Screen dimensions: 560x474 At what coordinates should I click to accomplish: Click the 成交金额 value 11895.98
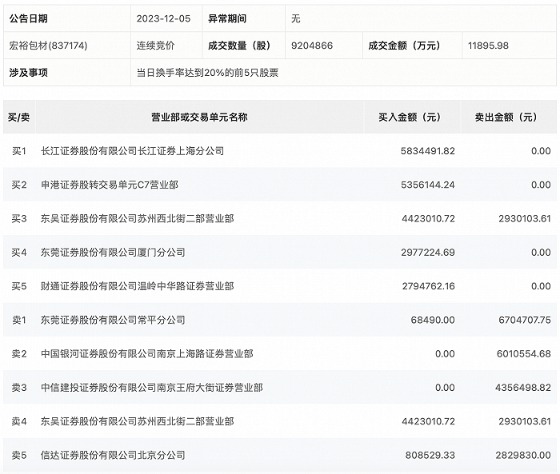click(488, 46)
